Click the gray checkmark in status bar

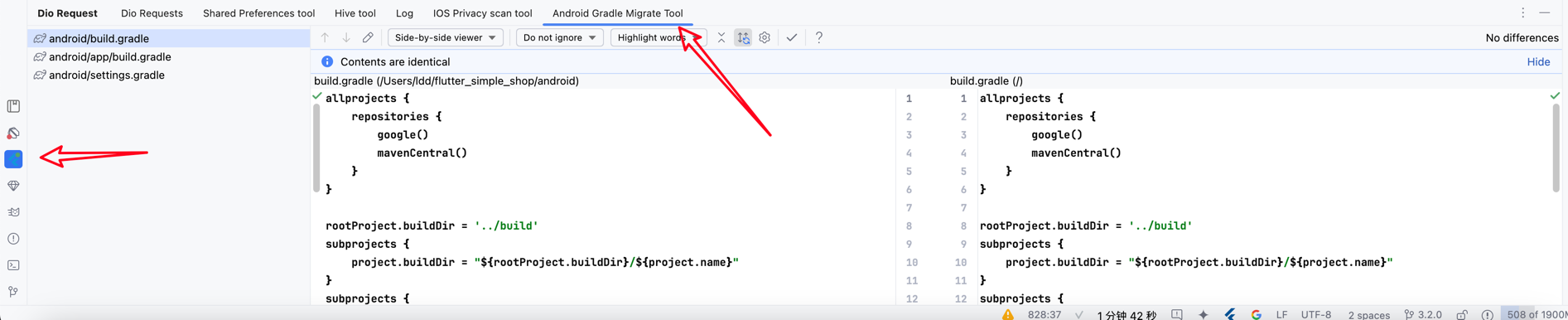[x=1078, y=314]
